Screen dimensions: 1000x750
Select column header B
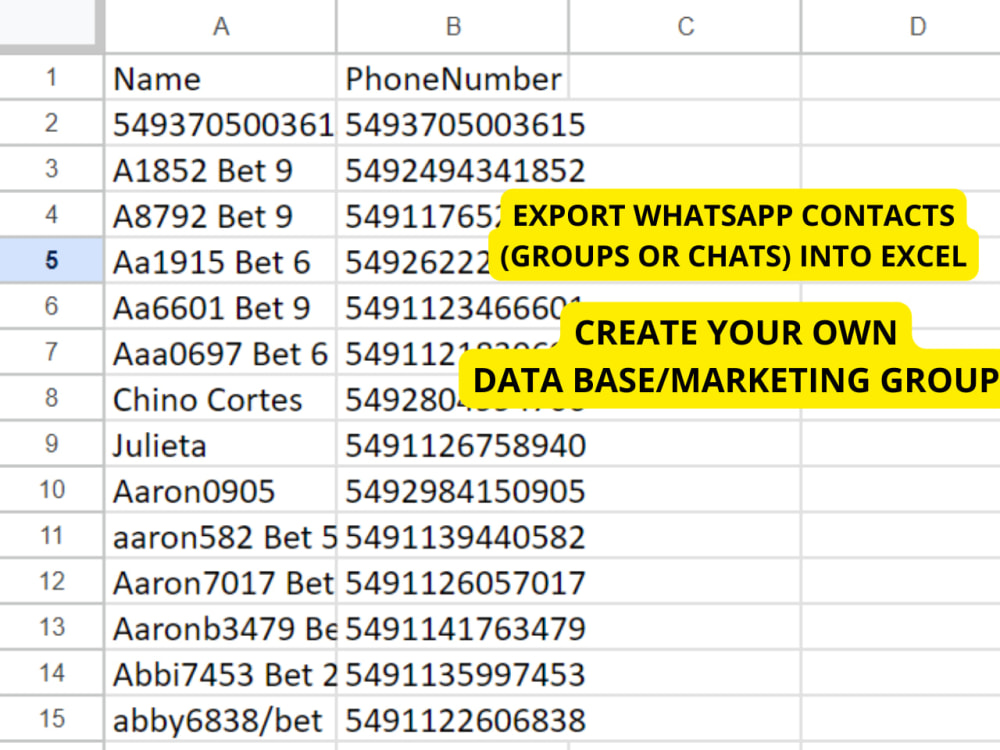pos(454,26)
